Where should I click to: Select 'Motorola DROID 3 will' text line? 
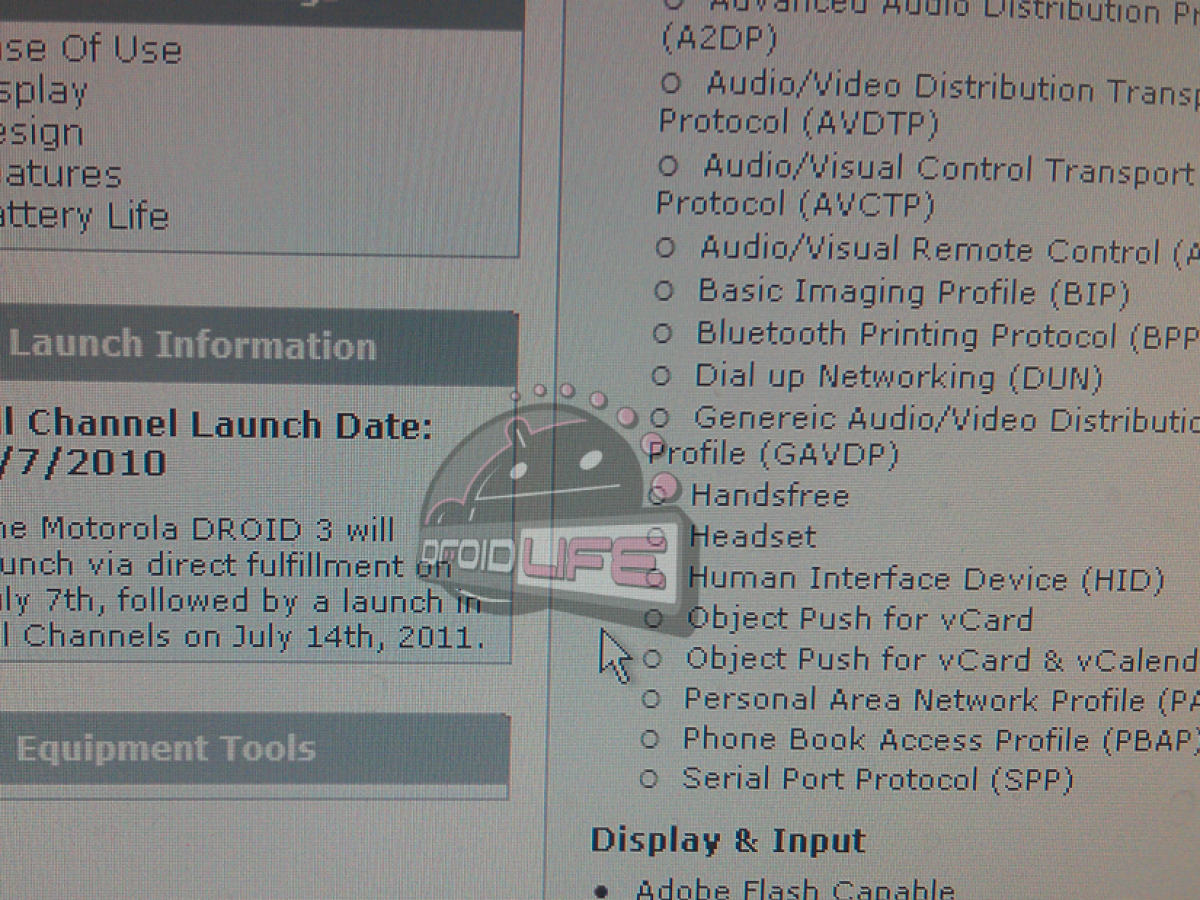(x=217, y=529)
